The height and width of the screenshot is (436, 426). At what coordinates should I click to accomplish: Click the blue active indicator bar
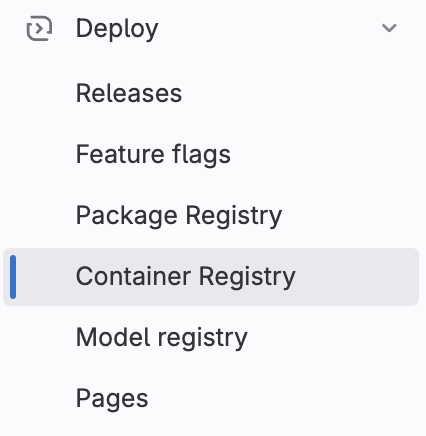pyautogui.click(x=13, y=277)
